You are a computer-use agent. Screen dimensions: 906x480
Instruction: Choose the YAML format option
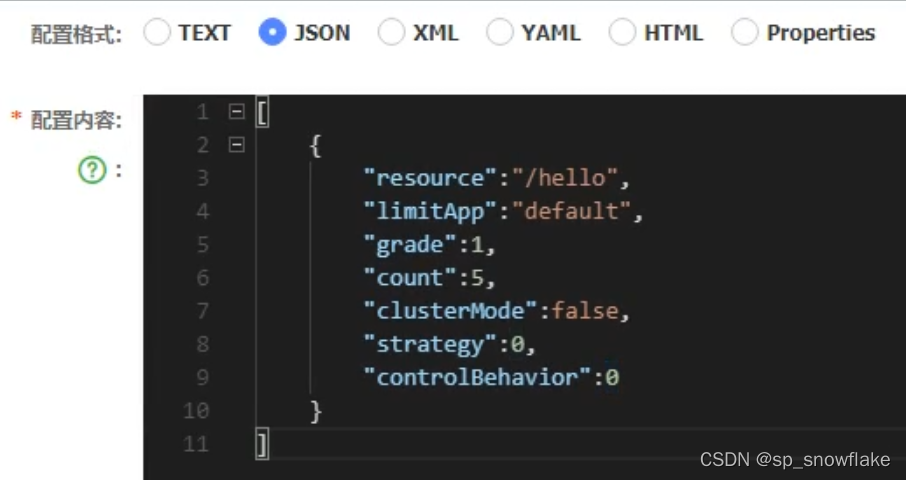[500, 32]
